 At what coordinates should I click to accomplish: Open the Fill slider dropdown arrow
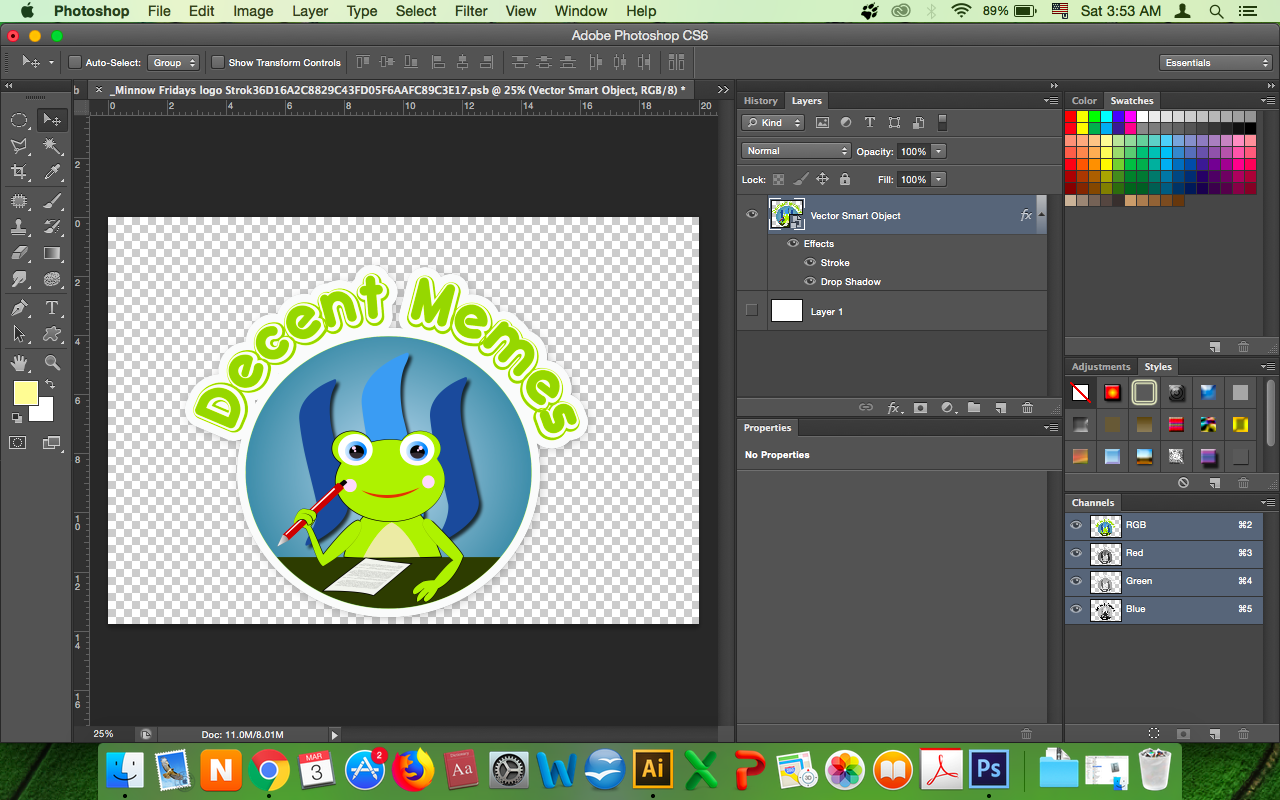click(938, 179)
